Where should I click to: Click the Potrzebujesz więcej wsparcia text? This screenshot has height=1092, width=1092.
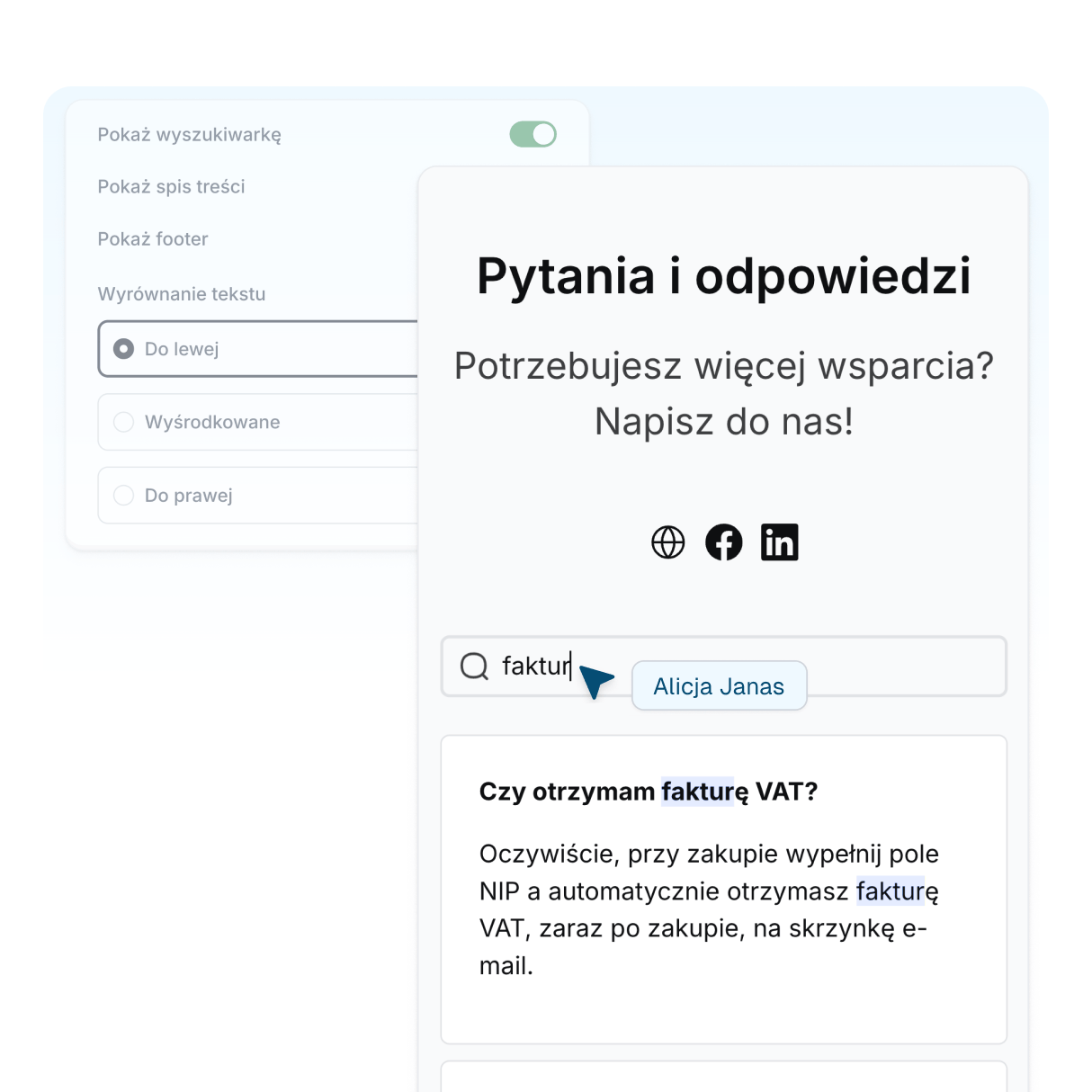point(724,393)
